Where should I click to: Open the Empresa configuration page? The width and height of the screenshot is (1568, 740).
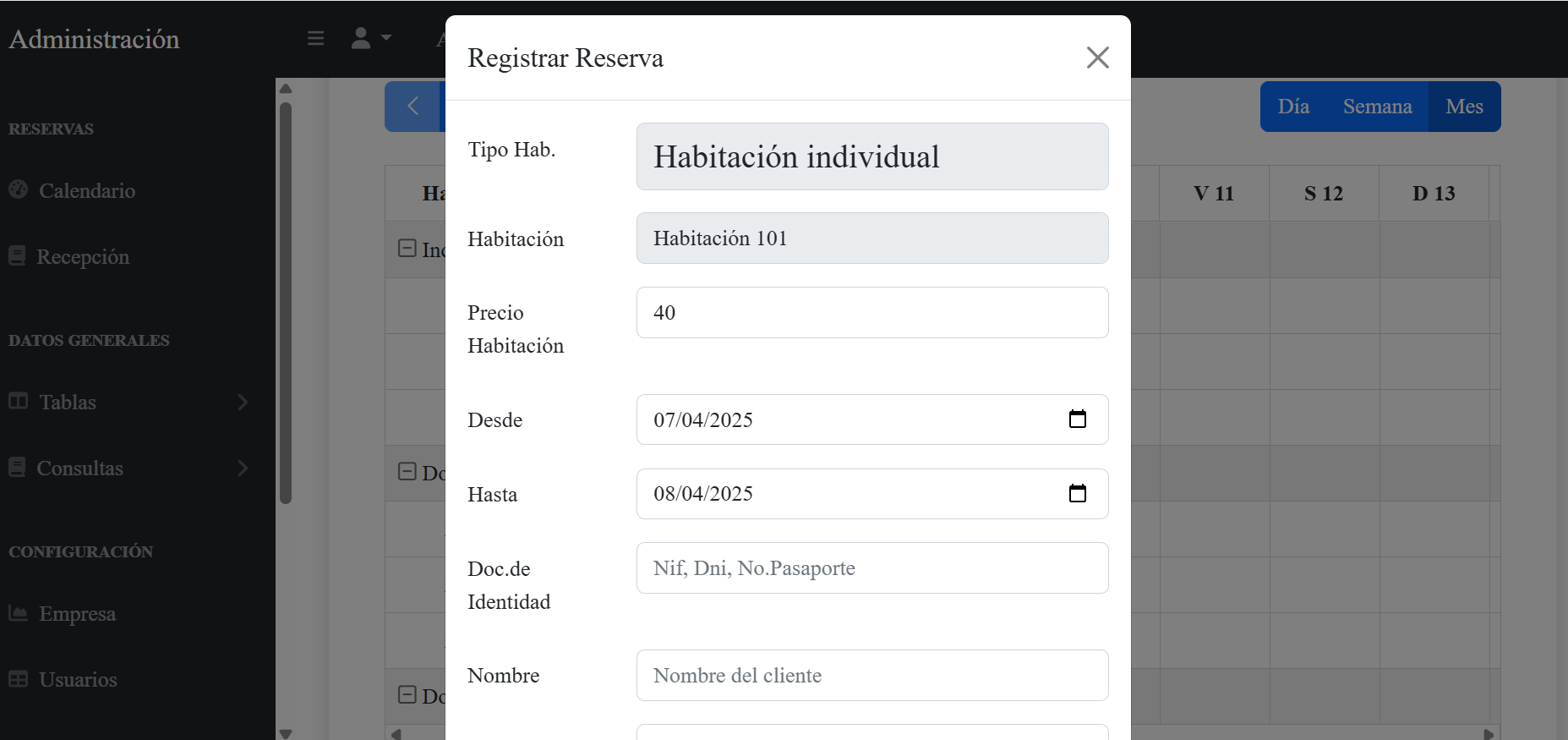[77, 614]
